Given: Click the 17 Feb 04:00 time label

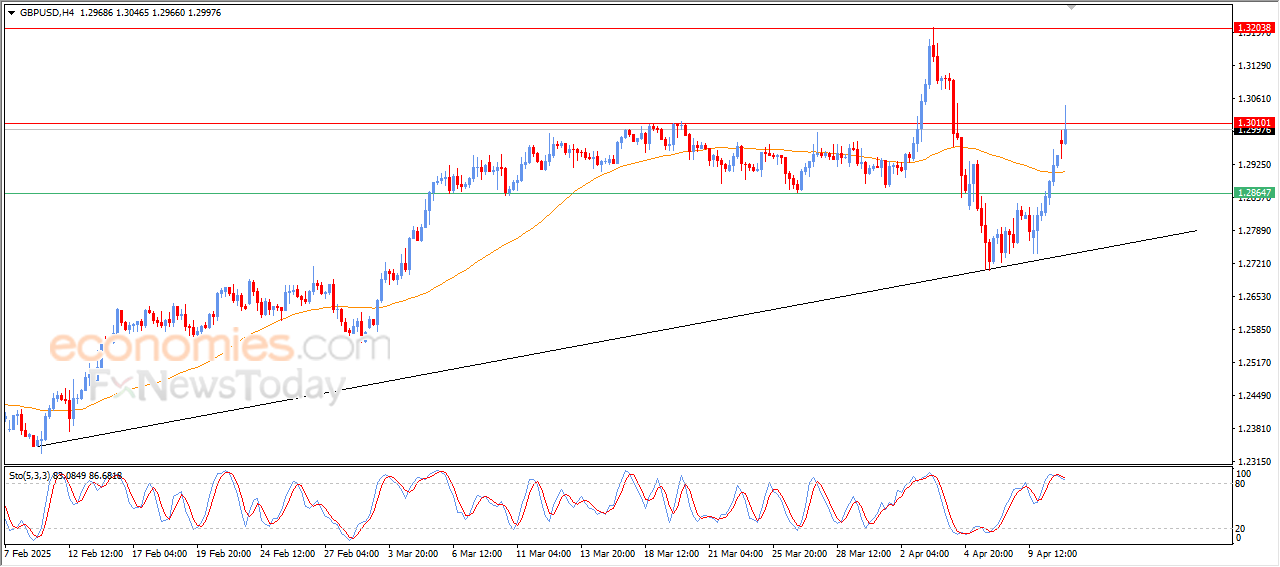Looking at the screenshot, I should pyautogui.click(x=159, y=553).
